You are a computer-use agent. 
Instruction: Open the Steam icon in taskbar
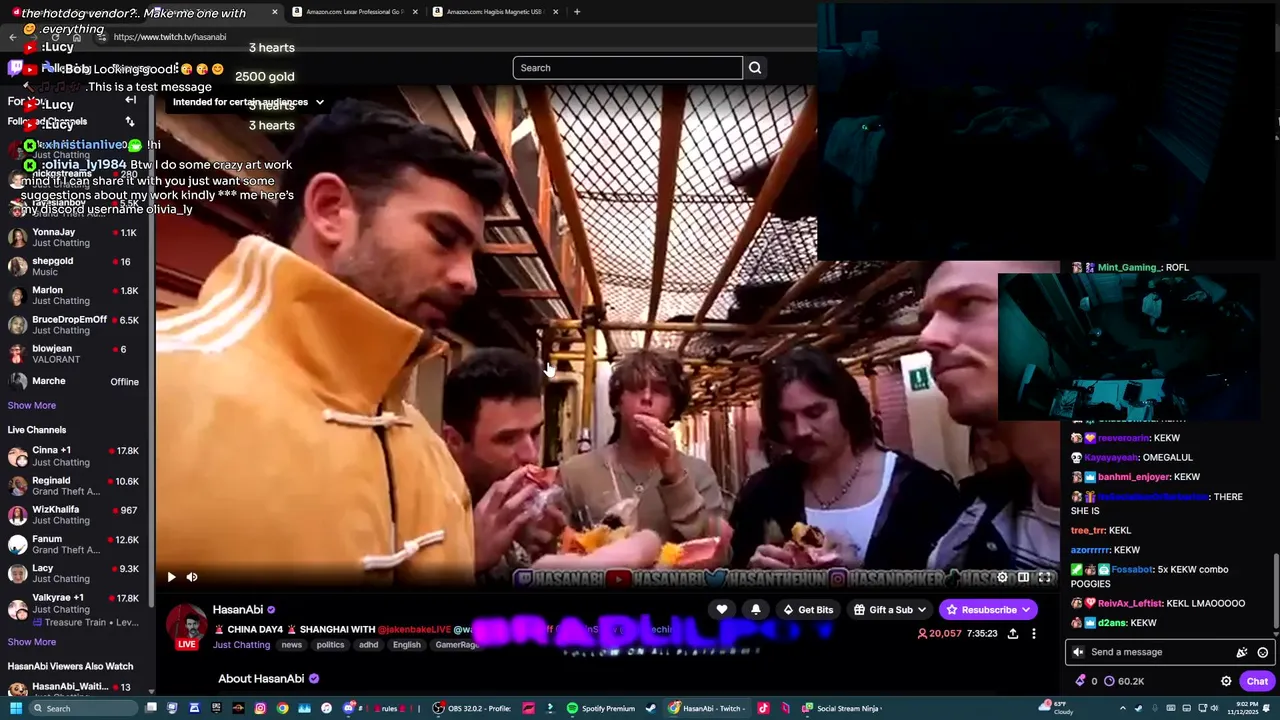[x=651, y=708]
